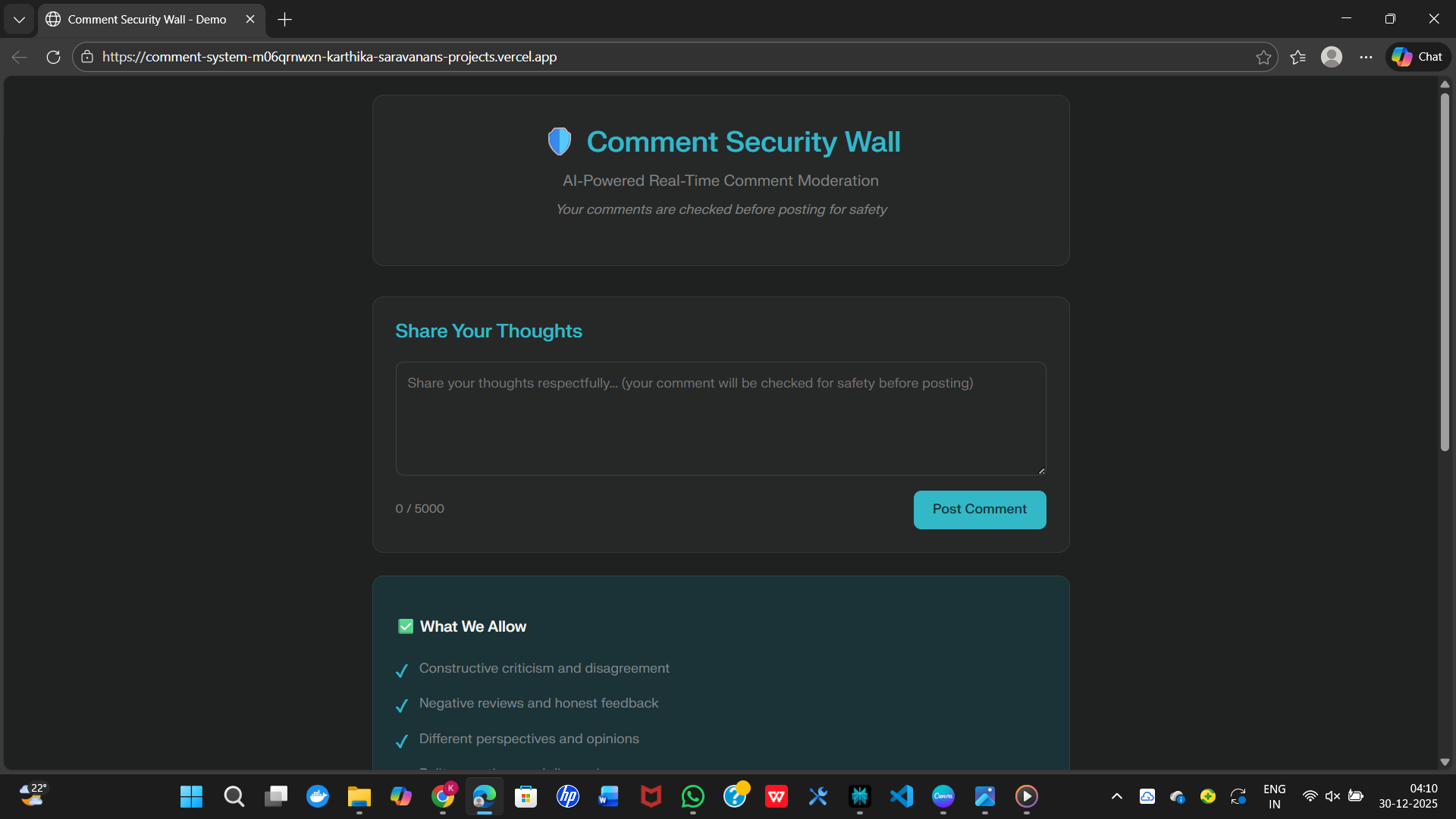Refresh the page with reload icon
This screenshot has width=1456, height=819.
[x=53, y=57]
